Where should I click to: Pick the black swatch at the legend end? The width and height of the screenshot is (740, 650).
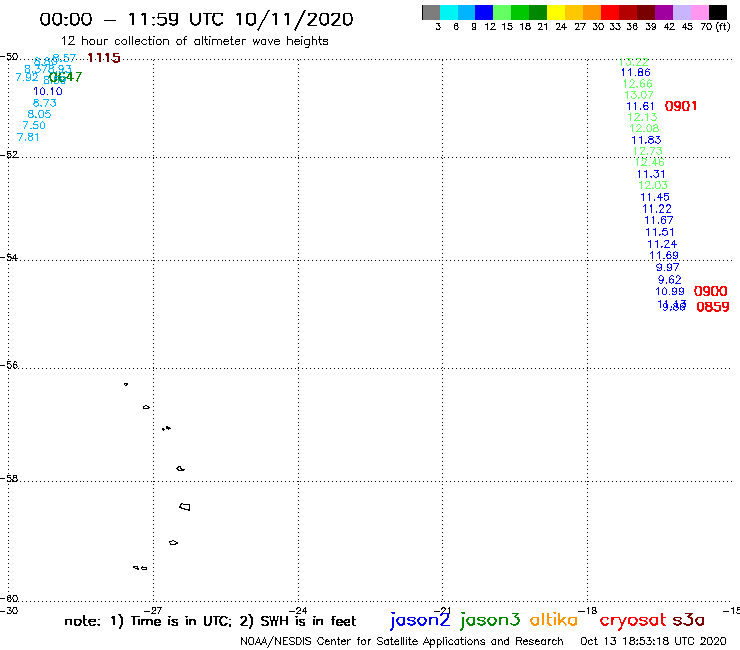coord(718,12)
